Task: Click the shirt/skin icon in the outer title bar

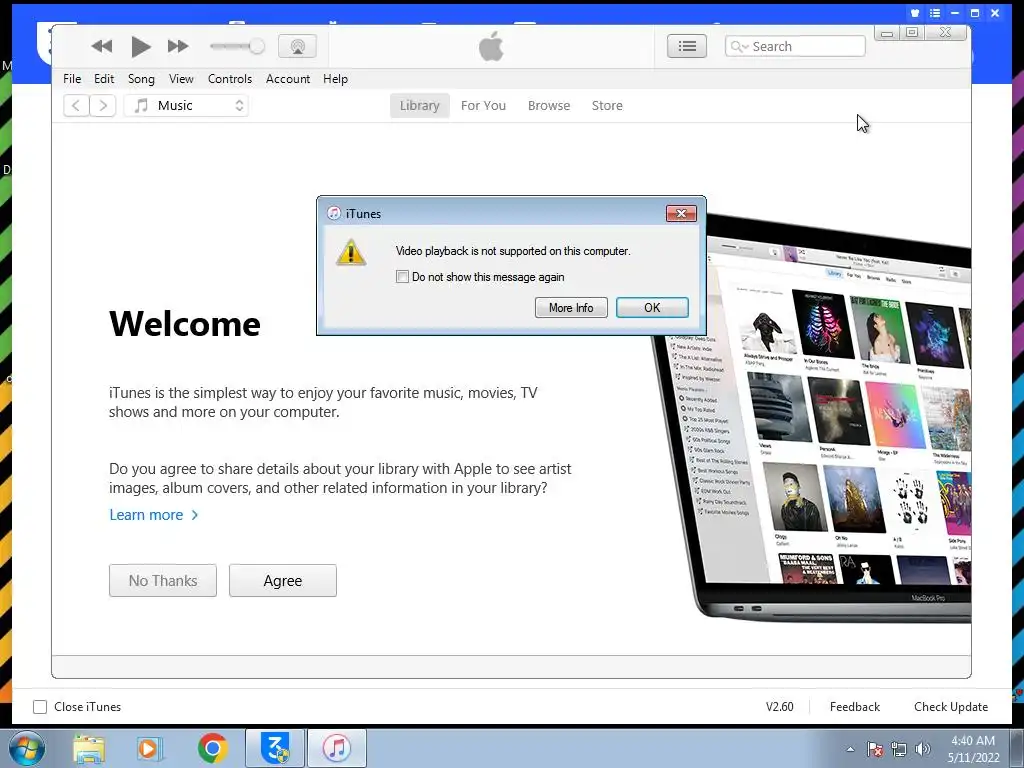Action: (x=915, y=13)
